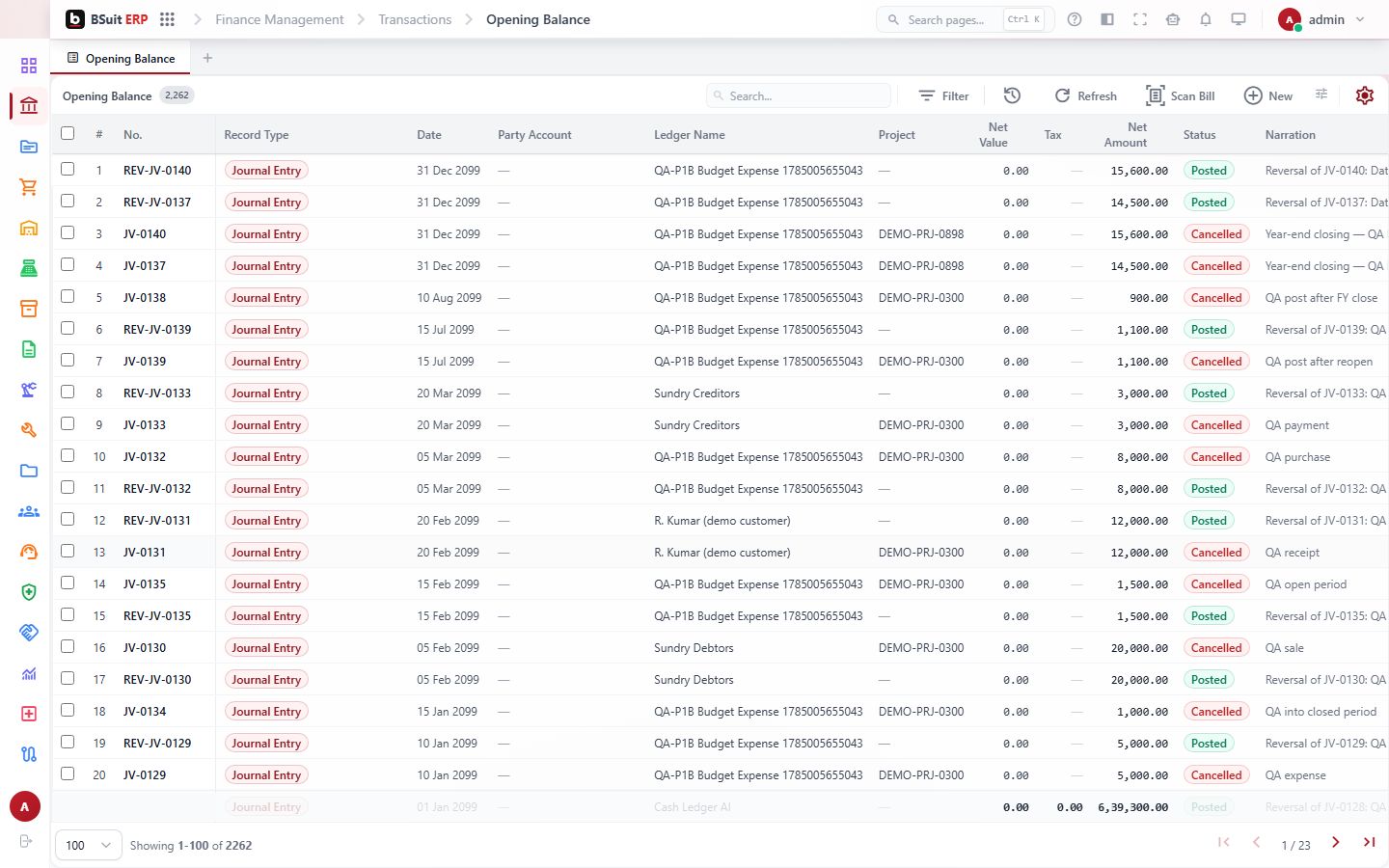
Task: Open column adjustment sliders icon
Action: tap(1321, 95)
